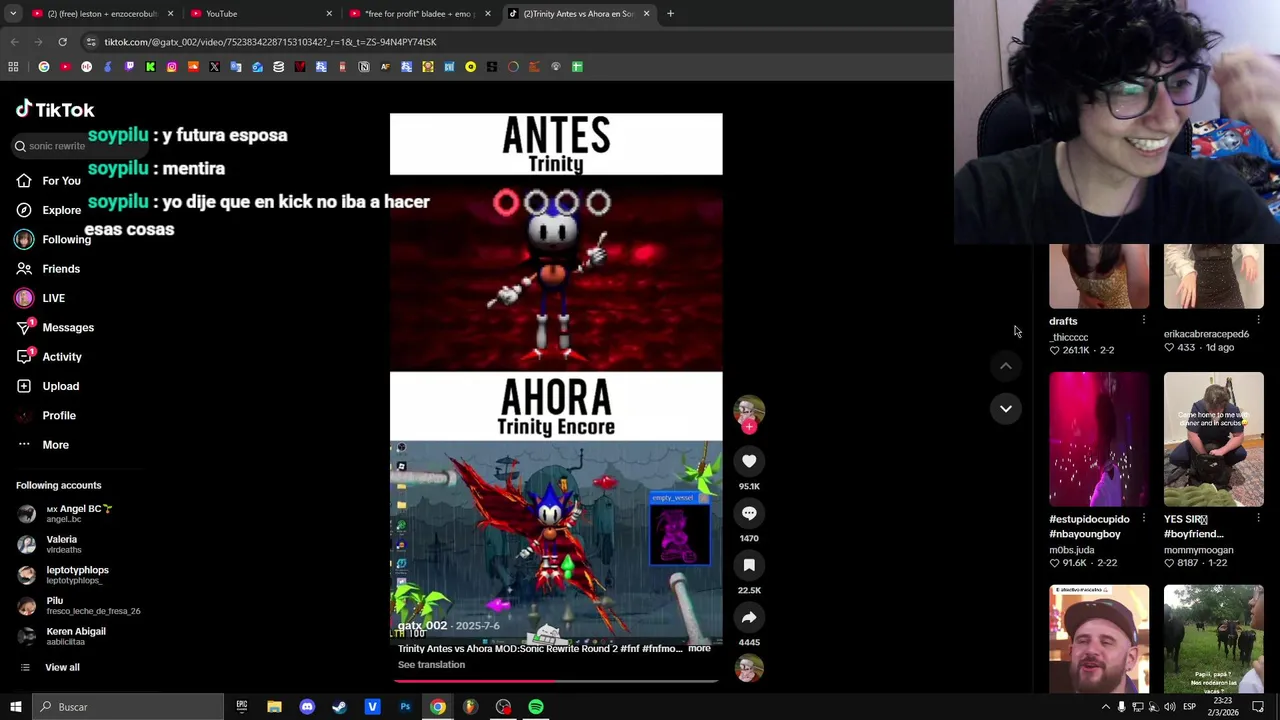Open Discord from the taskbar
Image resolution: width=1280 pixels, height=720 pixels.
tap(307, 707)
